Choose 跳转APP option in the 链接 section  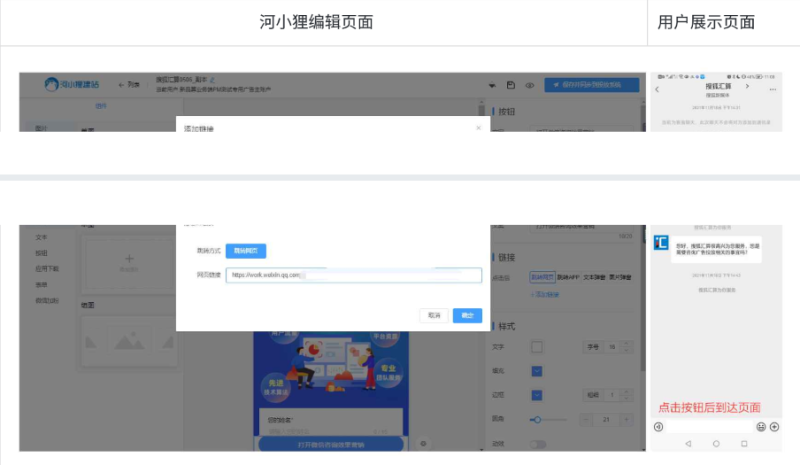[568, 277]
